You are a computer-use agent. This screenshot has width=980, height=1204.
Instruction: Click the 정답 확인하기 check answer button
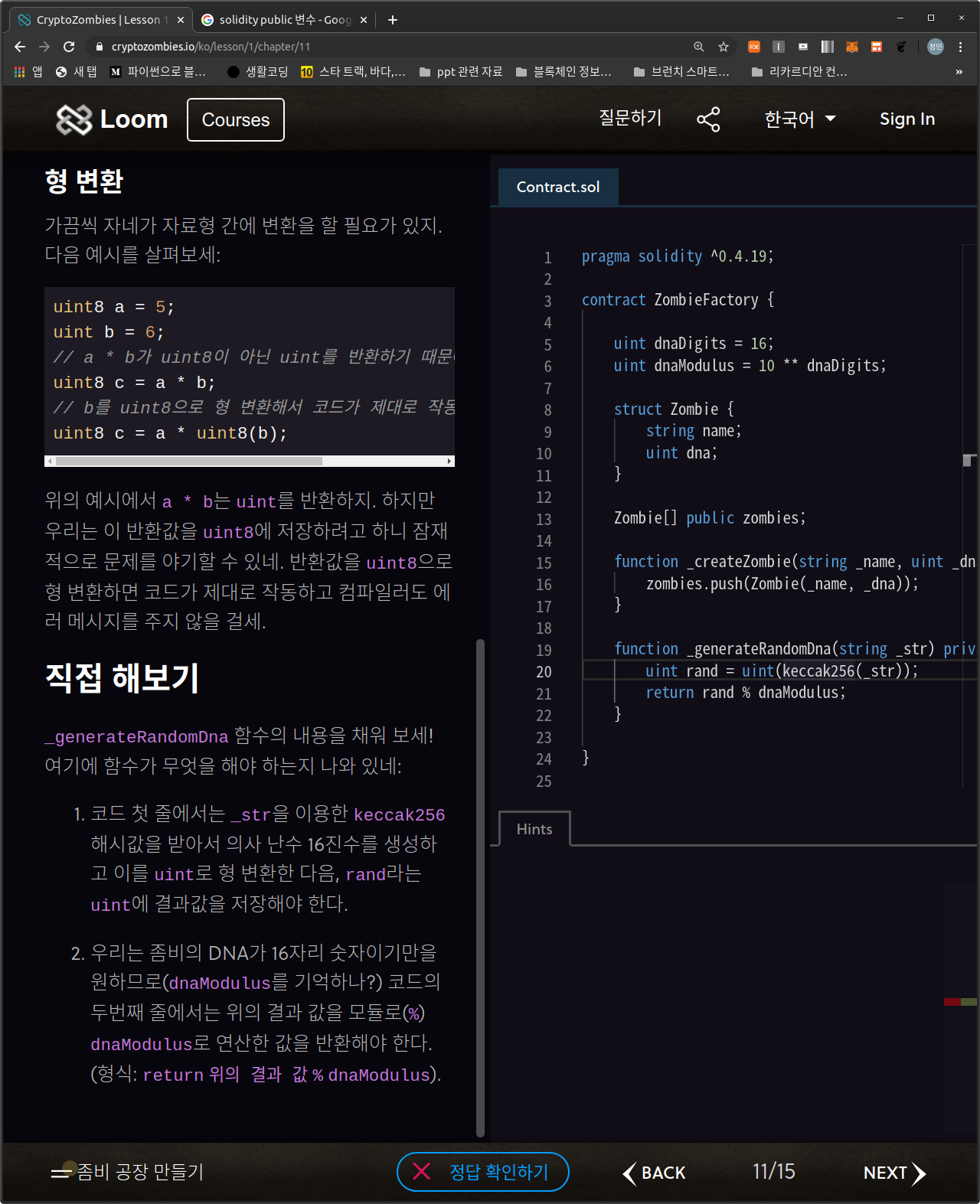click(483, 1172)
